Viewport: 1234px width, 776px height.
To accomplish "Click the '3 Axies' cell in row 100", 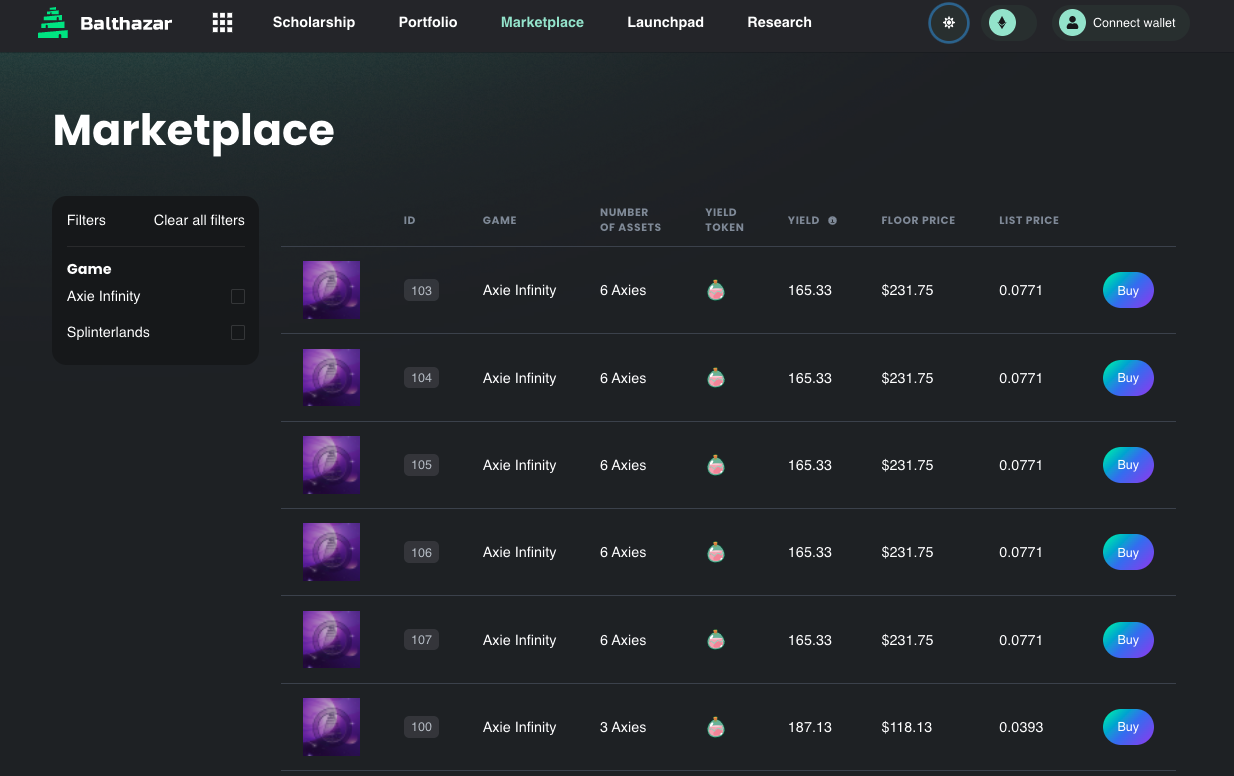I will (623, 727).
